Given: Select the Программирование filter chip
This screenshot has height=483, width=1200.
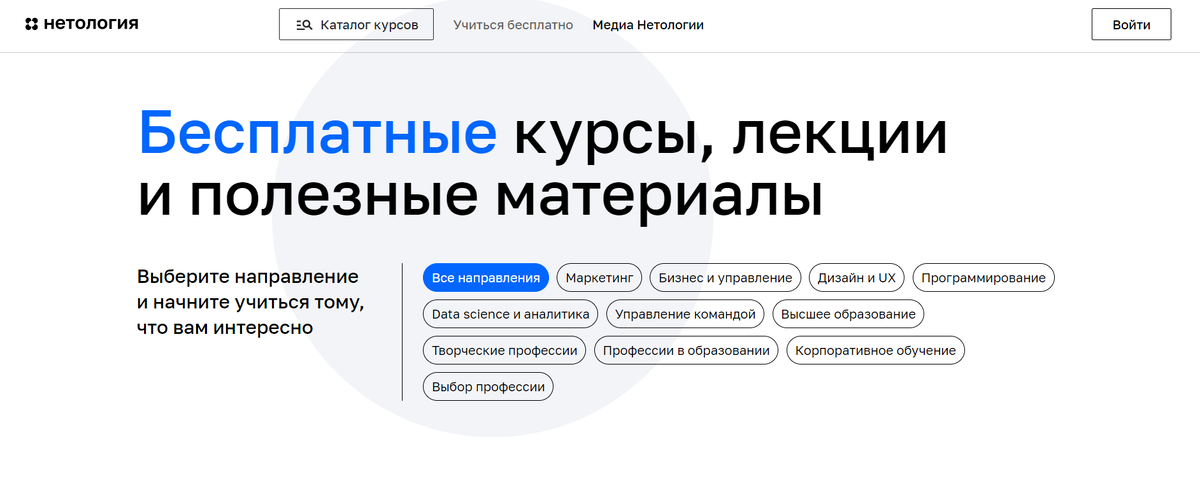Looking at the screenshot, I should [x=984, y=278].
